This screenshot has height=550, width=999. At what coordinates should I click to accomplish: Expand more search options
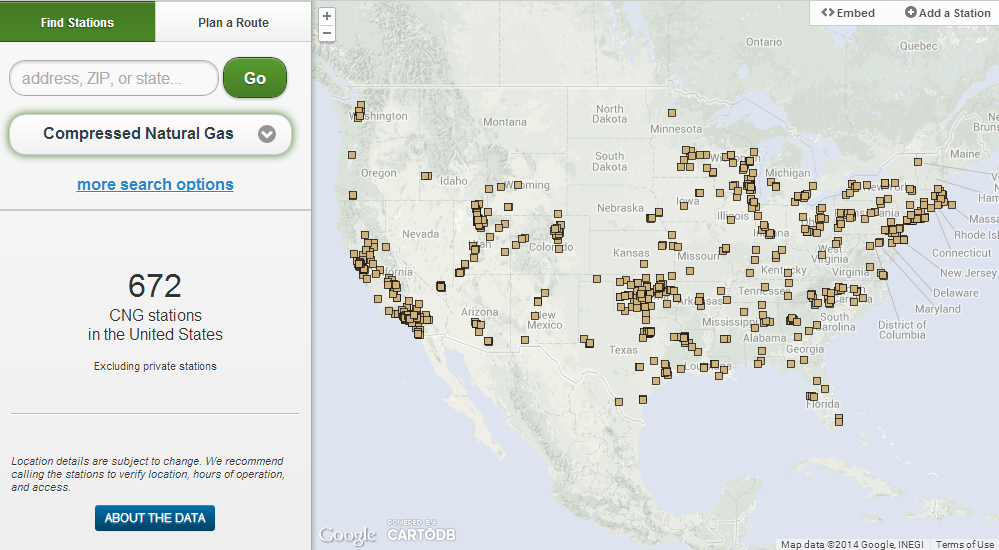[x=155, y=184]
